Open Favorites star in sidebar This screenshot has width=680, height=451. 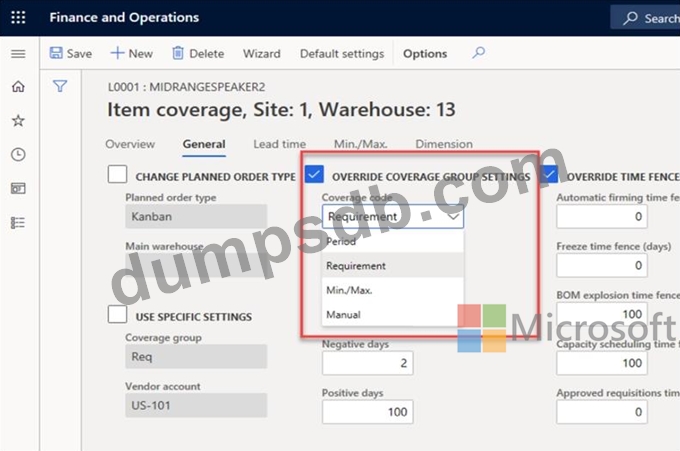(x=17, y=121)
